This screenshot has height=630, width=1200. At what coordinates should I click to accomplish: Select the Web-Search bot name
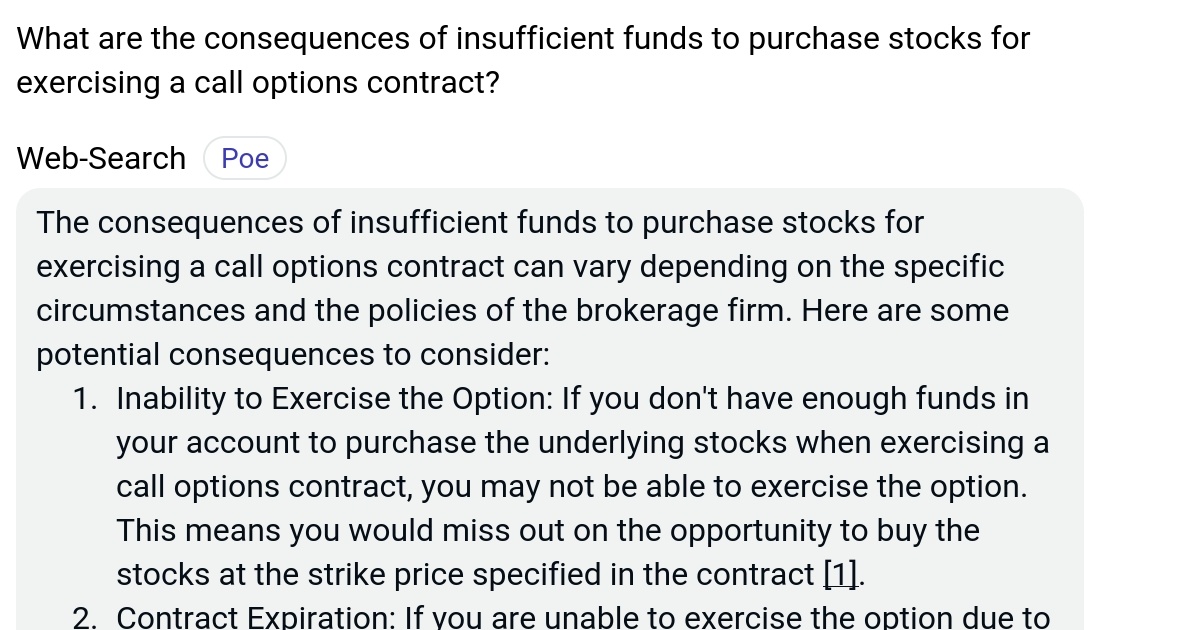pyautogui.click(x=100, y=157)
